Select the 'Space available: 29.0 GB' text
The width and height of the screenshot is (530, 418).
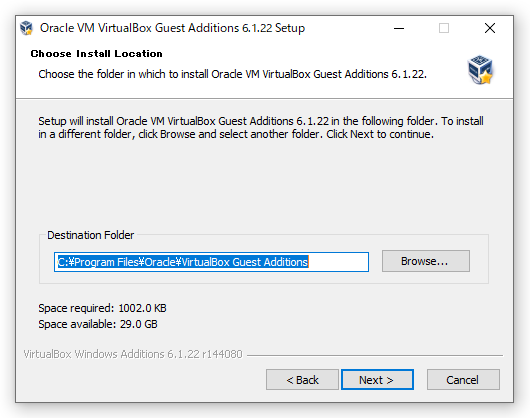98,324
